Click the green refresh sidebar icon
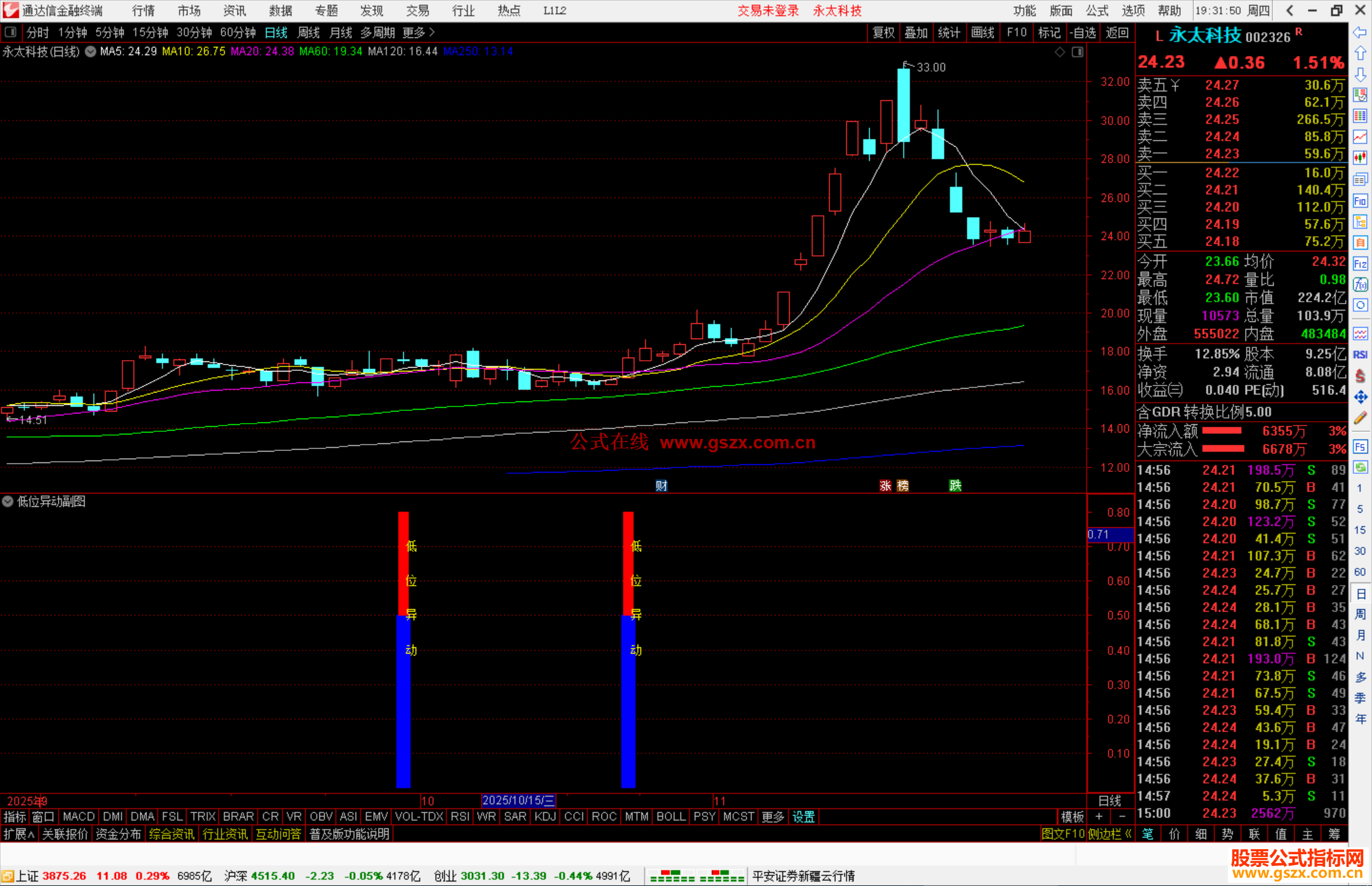Screen dimensions: 1372x886 [1360, 467]
